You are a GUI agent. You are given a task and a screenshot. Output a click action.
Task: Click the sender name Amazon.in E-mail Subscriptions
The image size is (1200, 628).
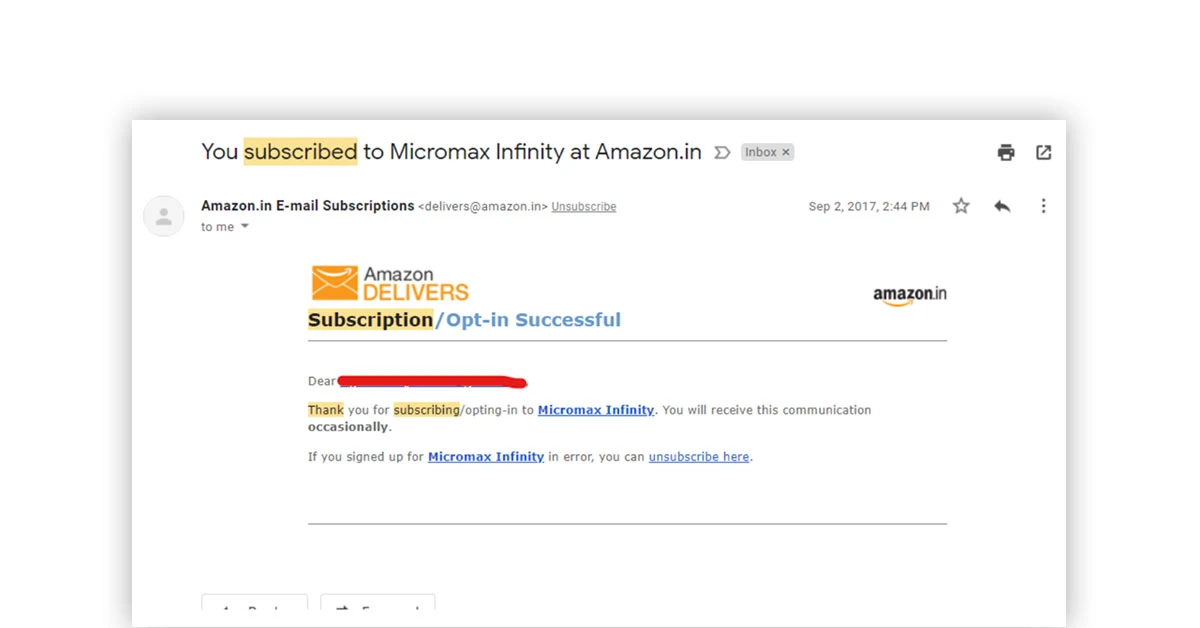click(307, 206)
